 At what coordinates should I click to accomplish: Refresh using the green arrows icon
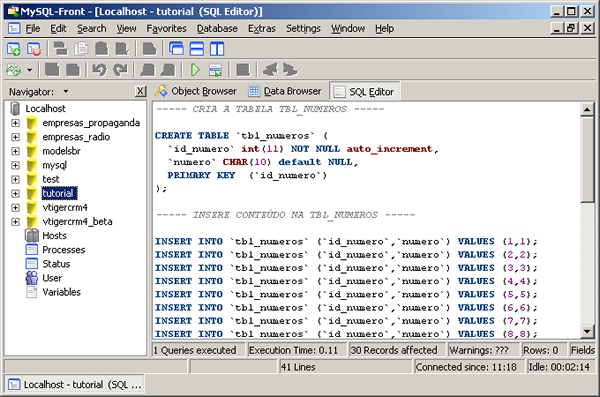click(x=13, y=70)
